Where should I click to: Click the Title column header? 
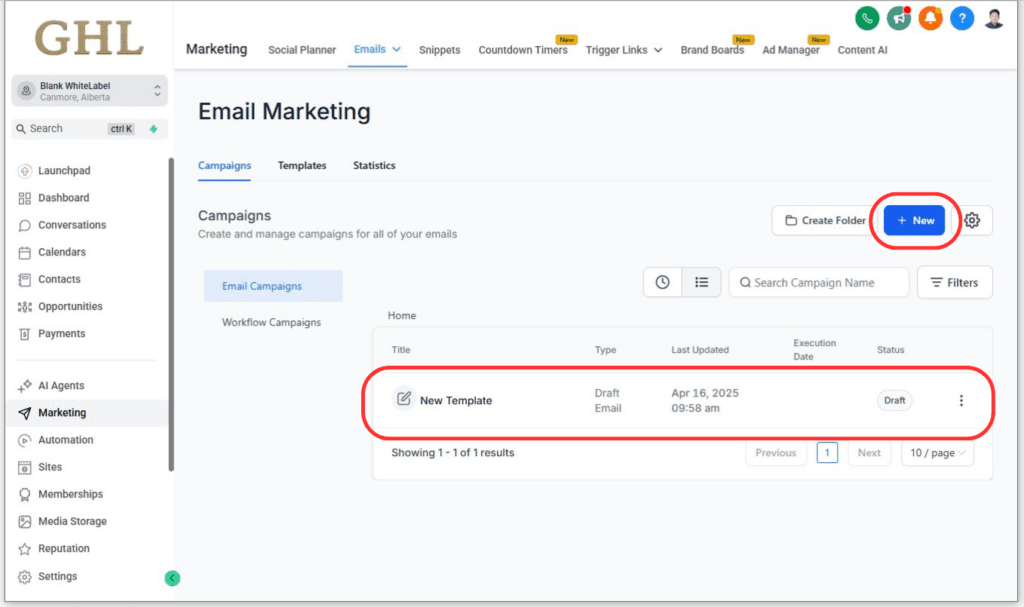[401, 350]
